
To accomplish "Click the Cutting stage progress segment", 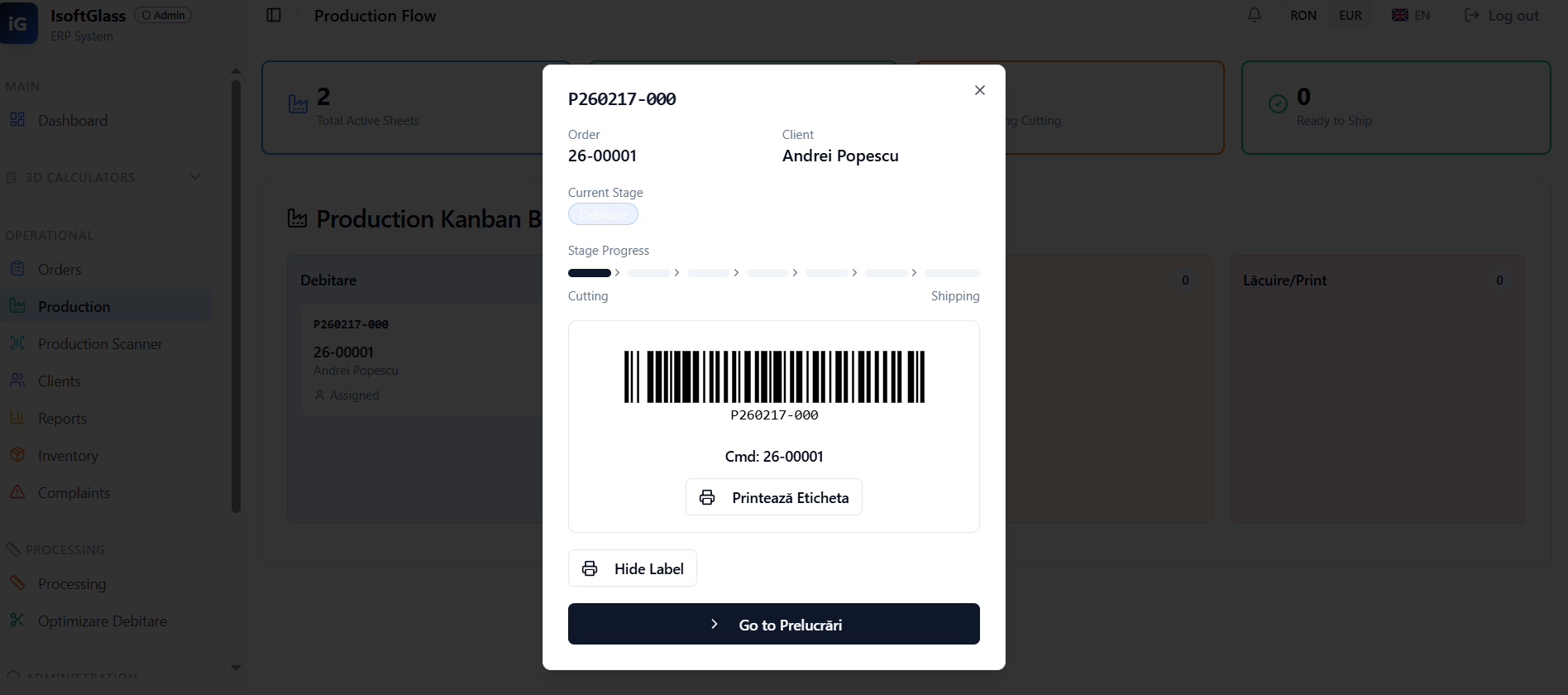I will [x=589, y=273].
